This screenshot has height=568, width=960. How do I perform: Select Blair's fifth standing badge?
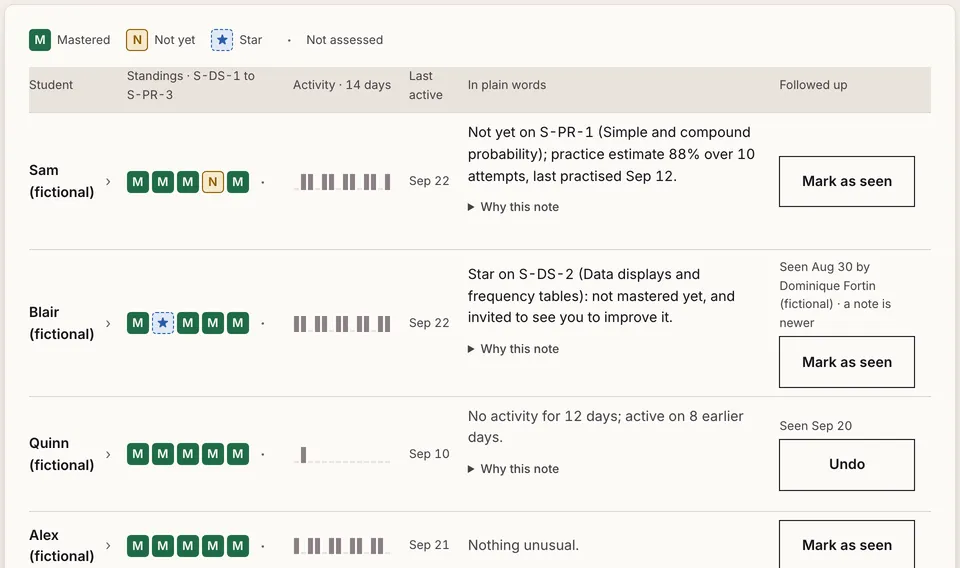[238, 323]
